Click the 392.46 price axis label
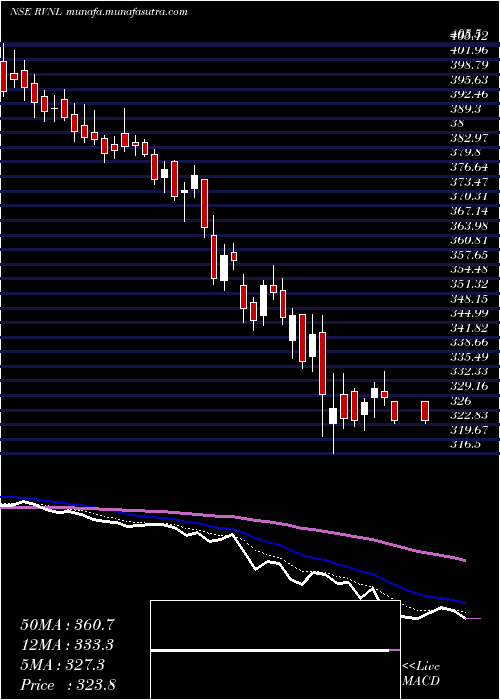The image size is (500, 700). (x=468, y=94)
